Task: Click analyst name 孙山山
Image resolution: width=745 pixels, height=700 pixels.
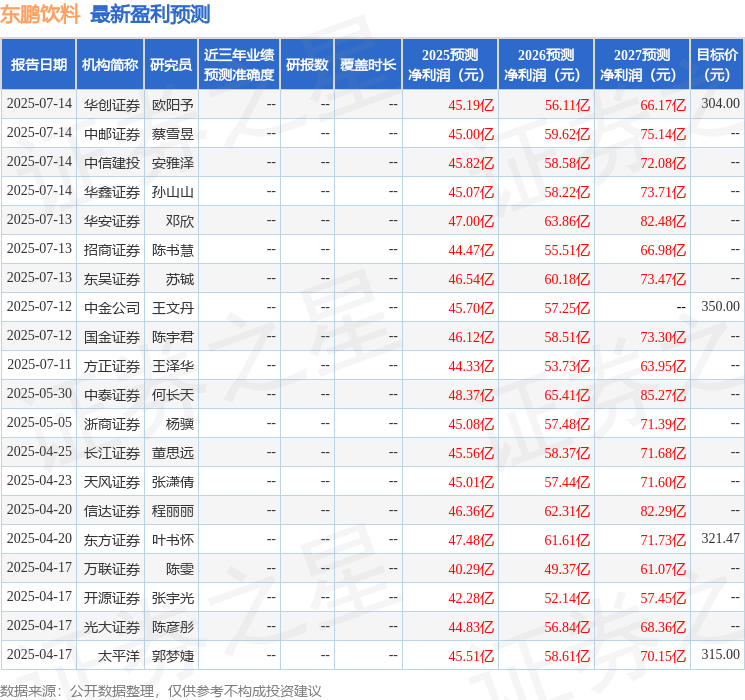Action: [x=172, y=192]
